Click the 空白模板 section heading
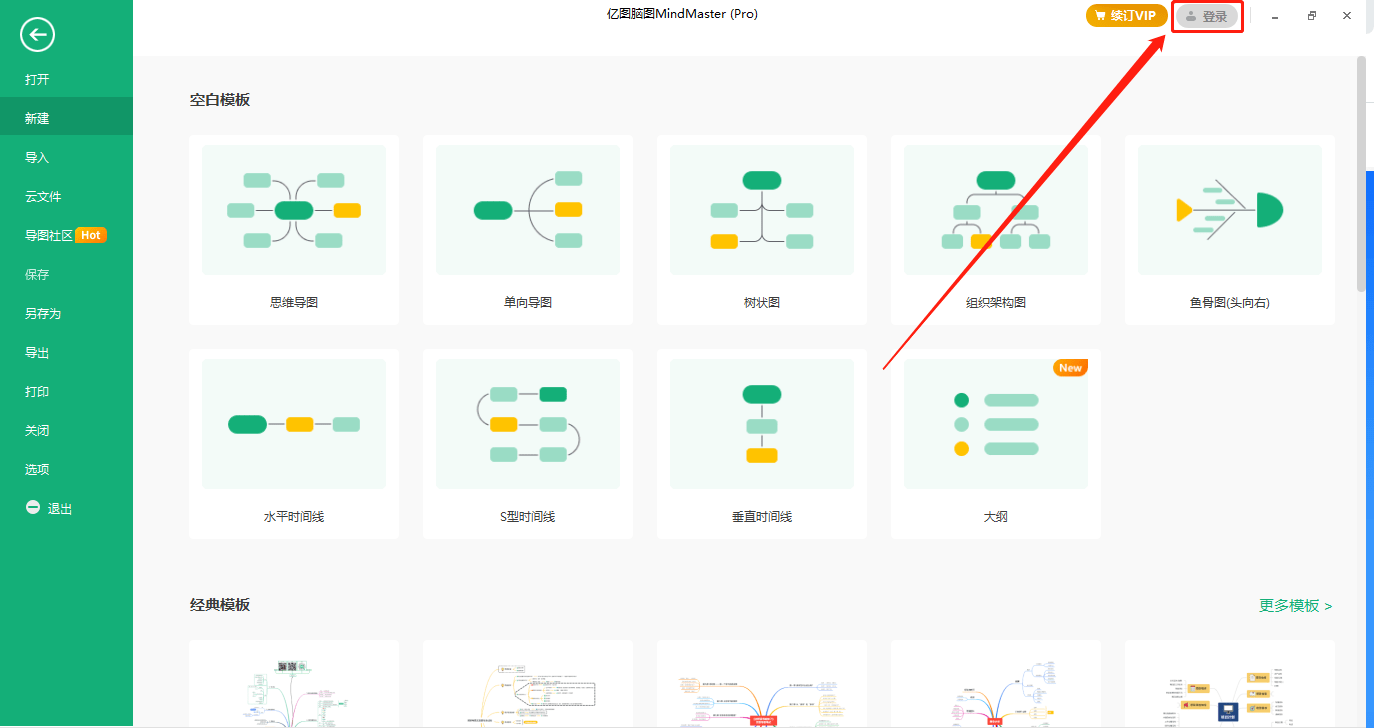 220,100
